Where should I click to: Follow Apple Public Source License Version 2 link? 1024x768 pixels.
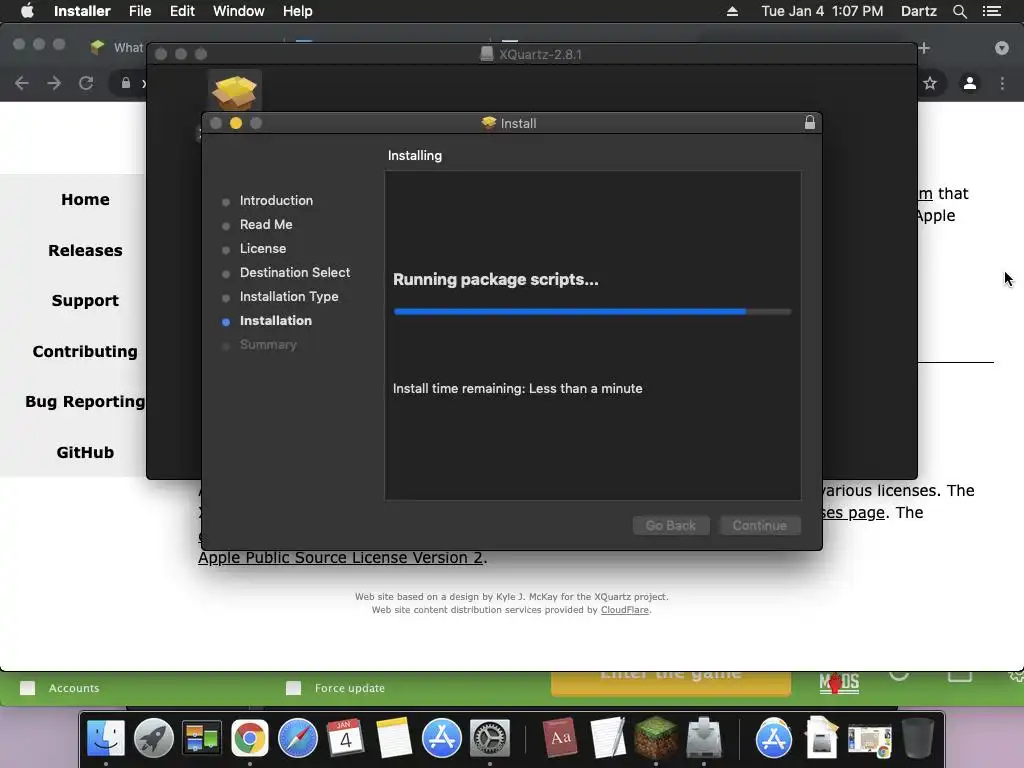click(x=340, y=557)
